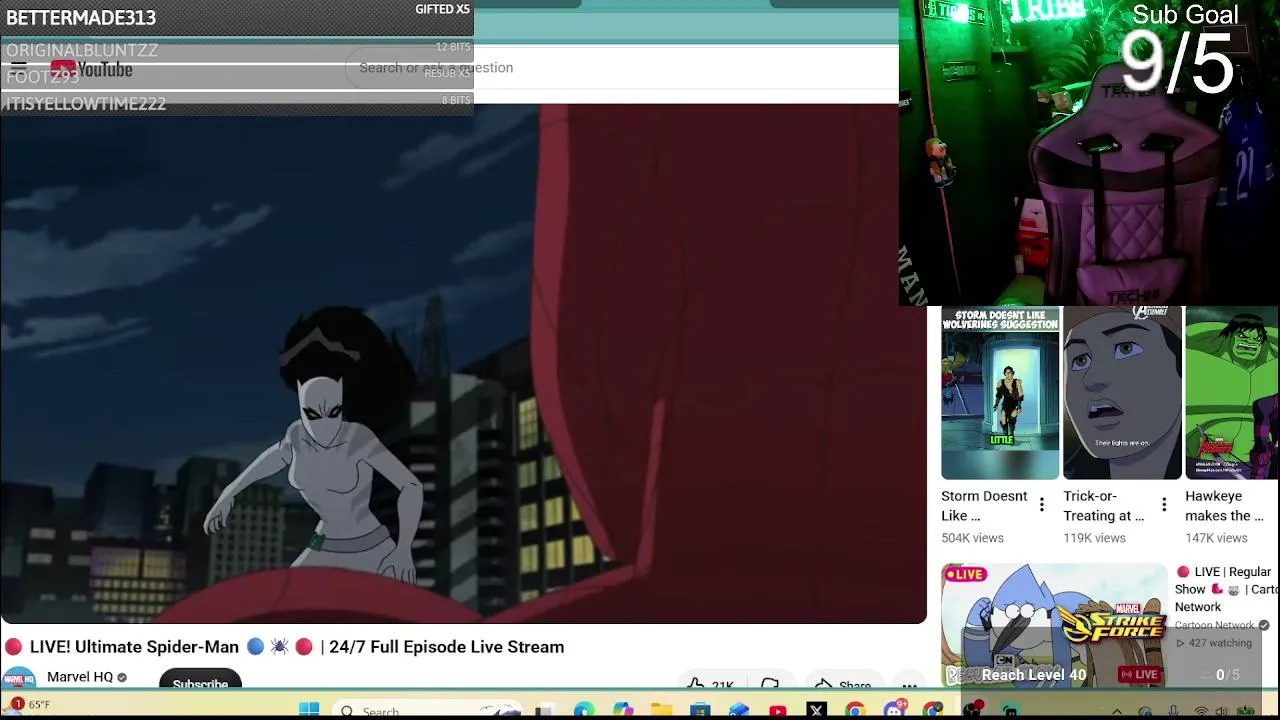Open options for 'Storm Doesnt Like' short
The image size is (1280, 720).
point(1042,505)
